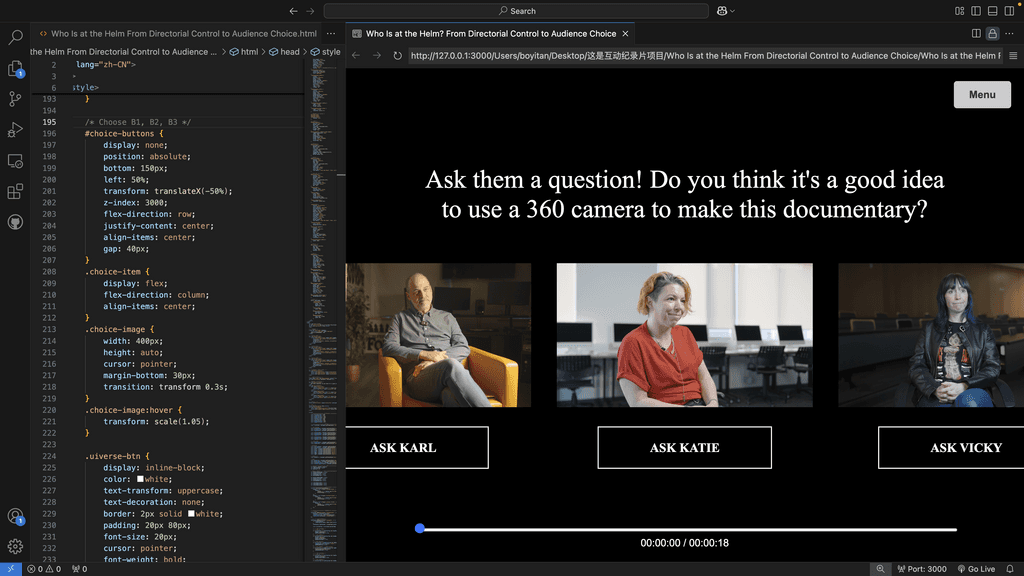Click the ports forwarded status item

80,569
